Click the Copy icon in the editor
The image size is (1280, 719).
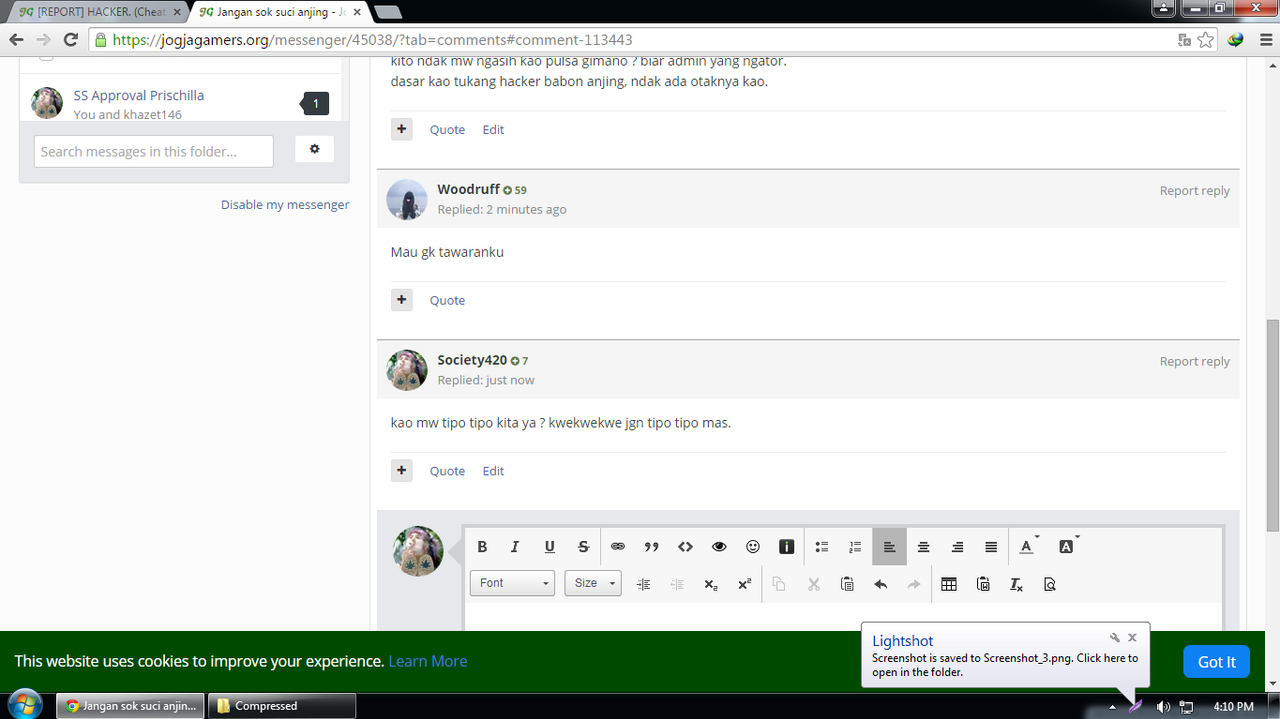pos(780,584)
